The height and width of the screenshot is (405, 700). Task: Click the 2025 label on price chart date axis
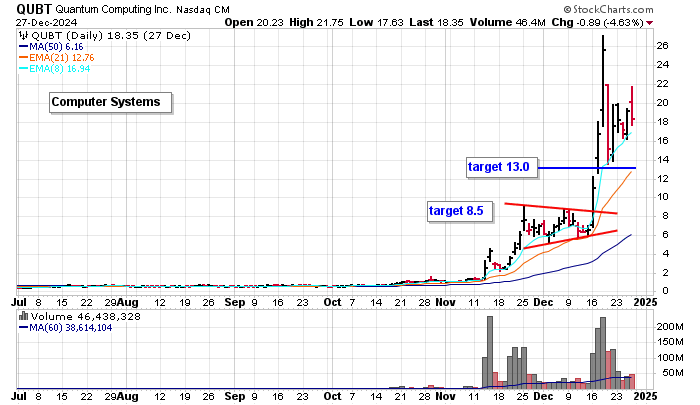[646, 303]
